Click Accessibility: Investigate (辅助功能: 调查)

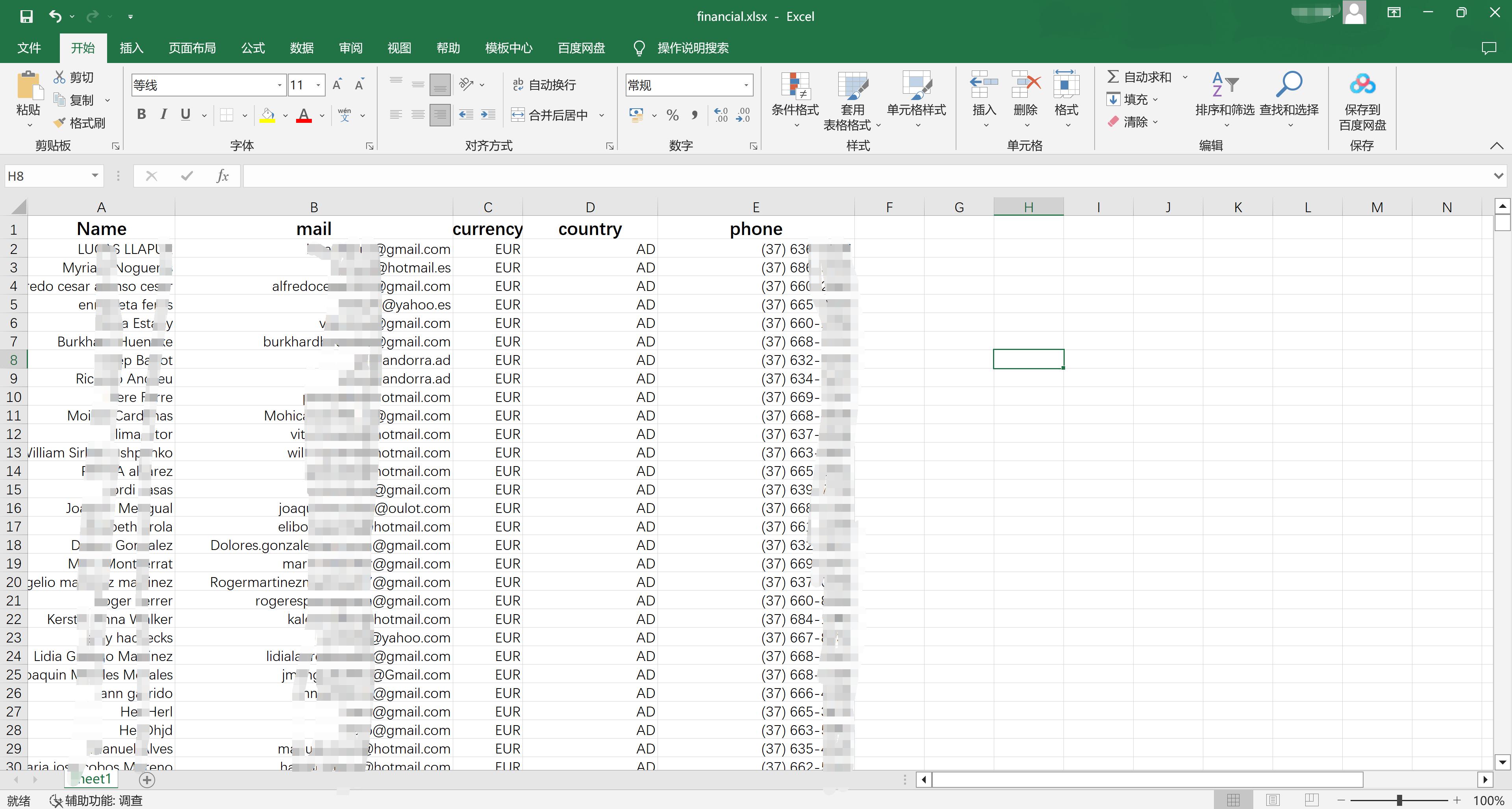click(x=96, y=800)
